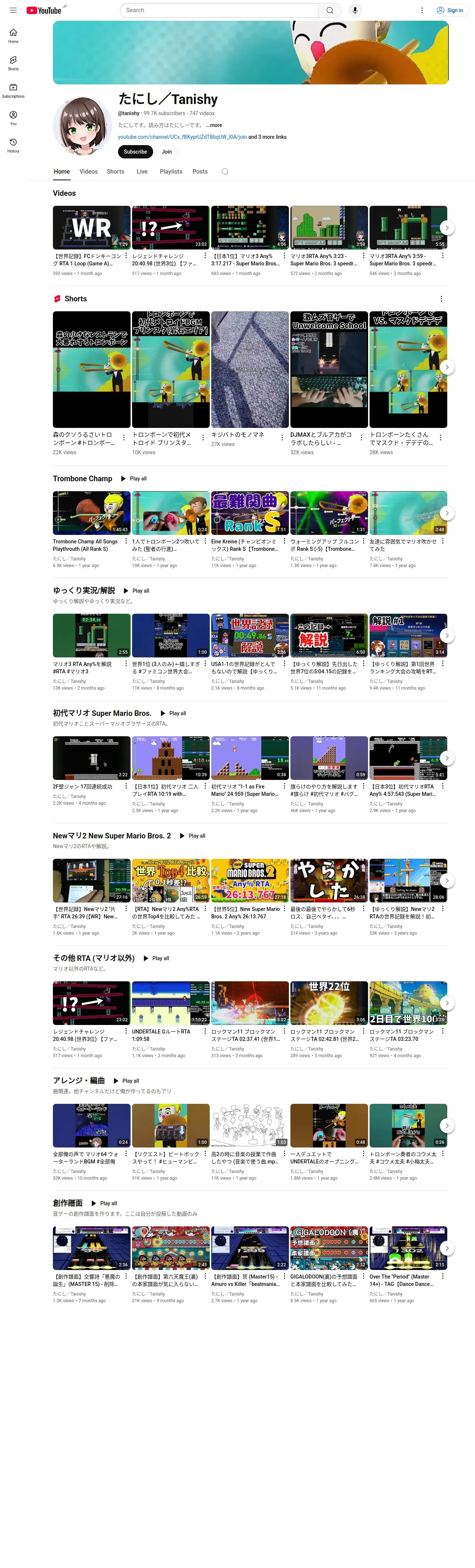Open options for DJMAXとブルアカ short
The image size is (475, 1568).
[x=361, y=438]
